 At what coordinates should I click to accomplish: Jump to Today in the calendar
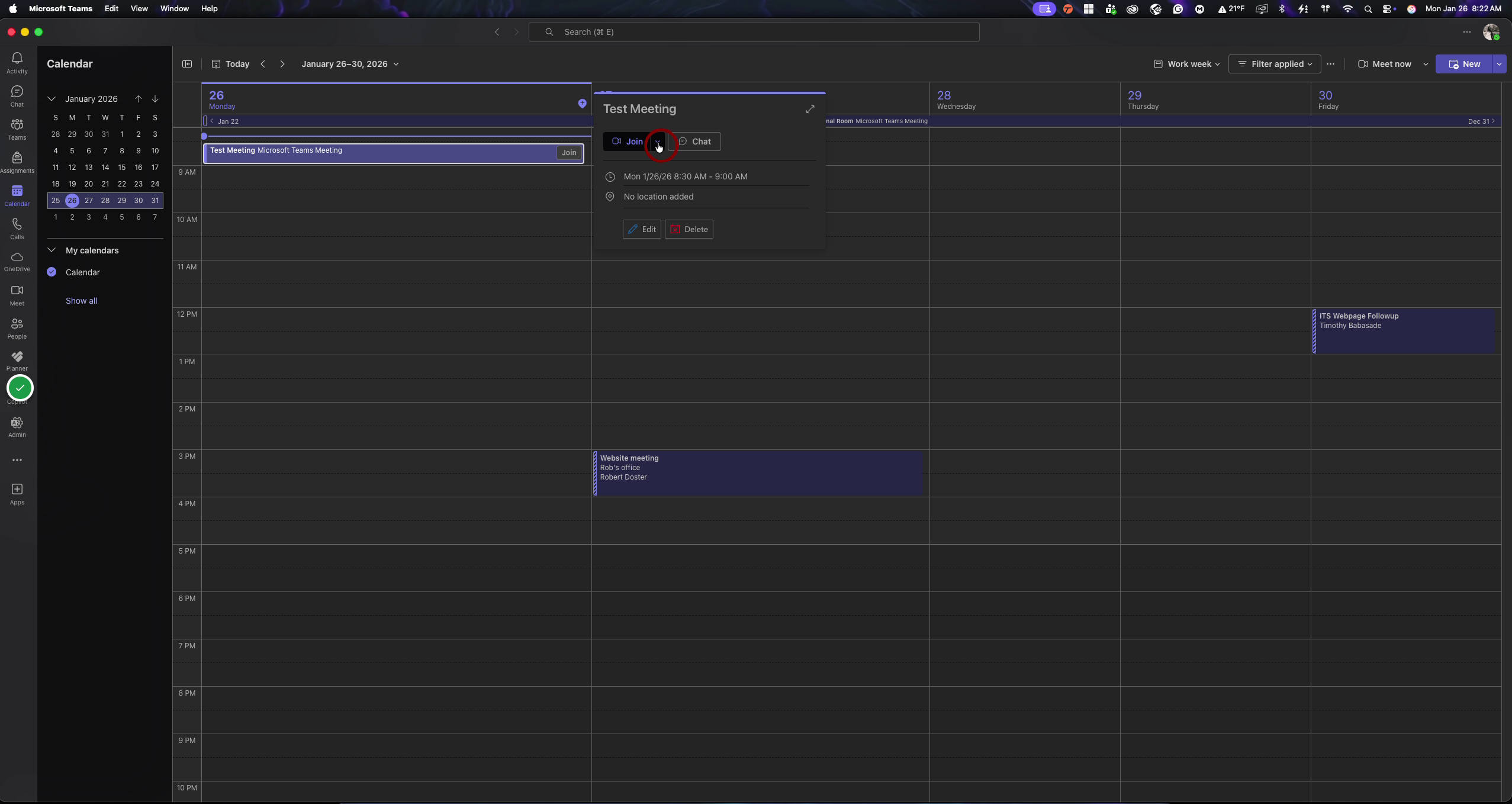point(231,64)
